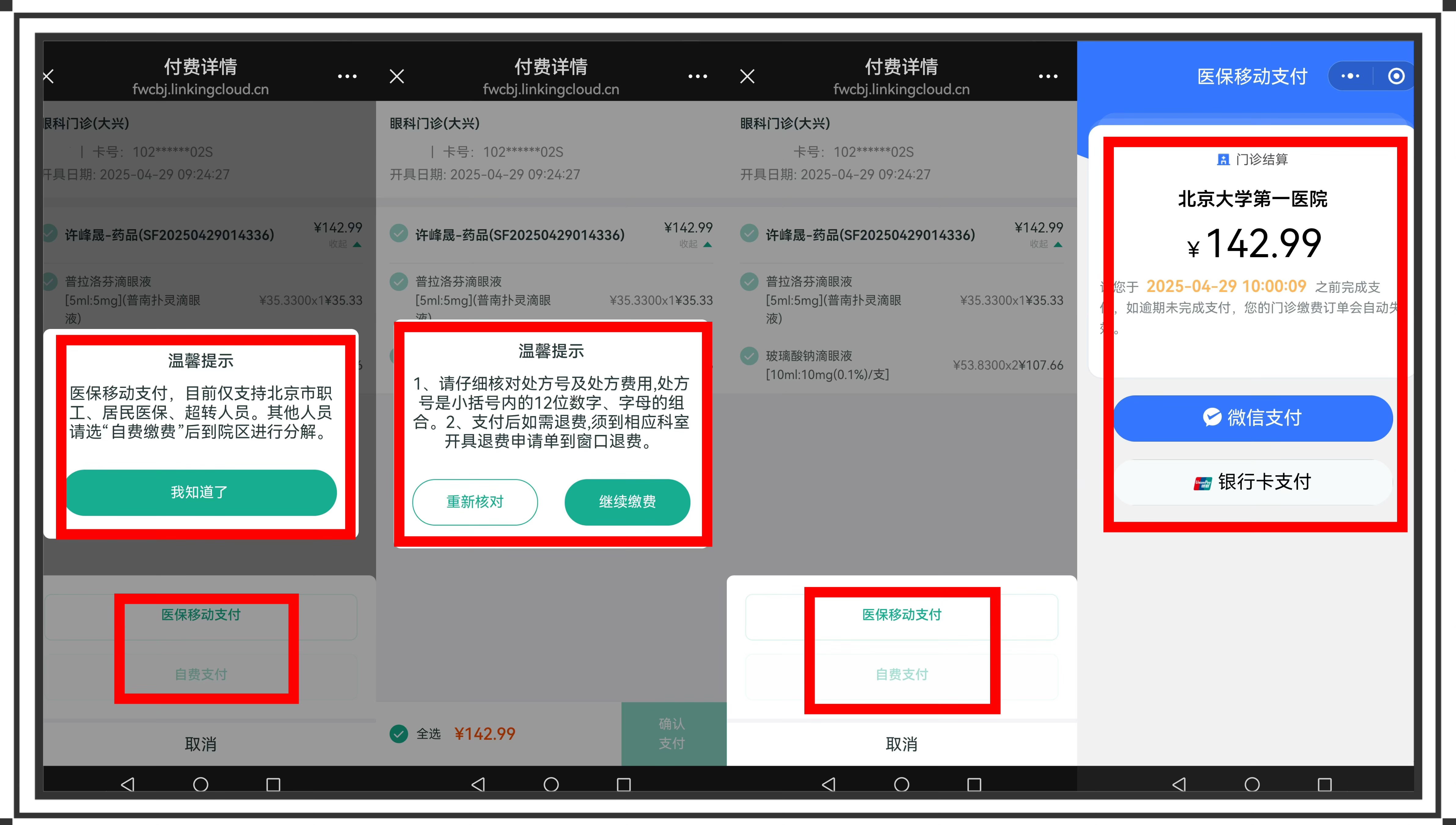
Task: Select 医保移动支付 in the third panel sheet
Action: [x=901, y=616]
